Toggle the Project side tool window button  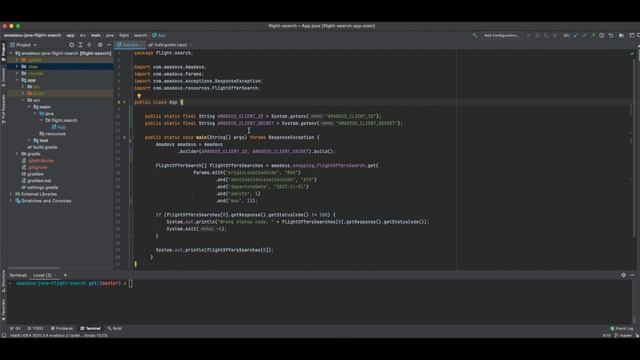click(x=3, y=52)
